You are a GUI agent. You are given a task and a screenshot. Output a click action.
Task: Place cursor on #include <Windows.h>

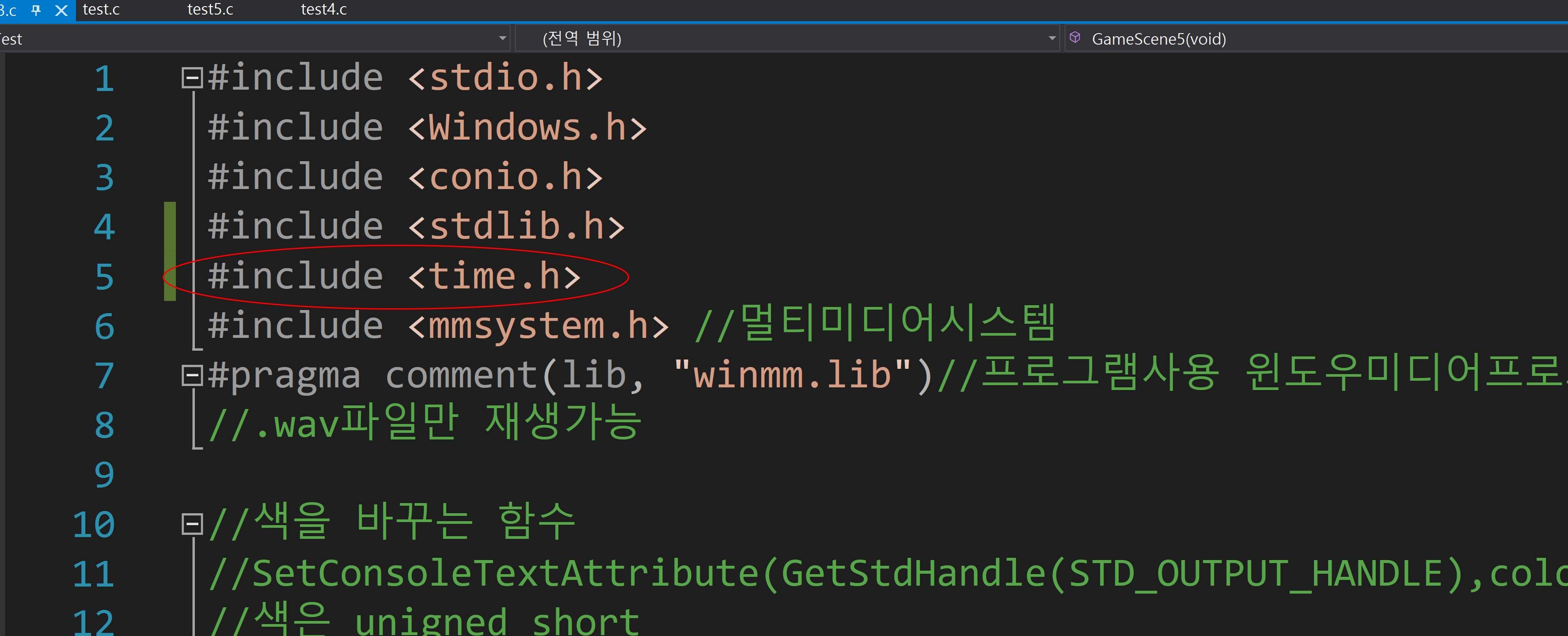point(427,128)
